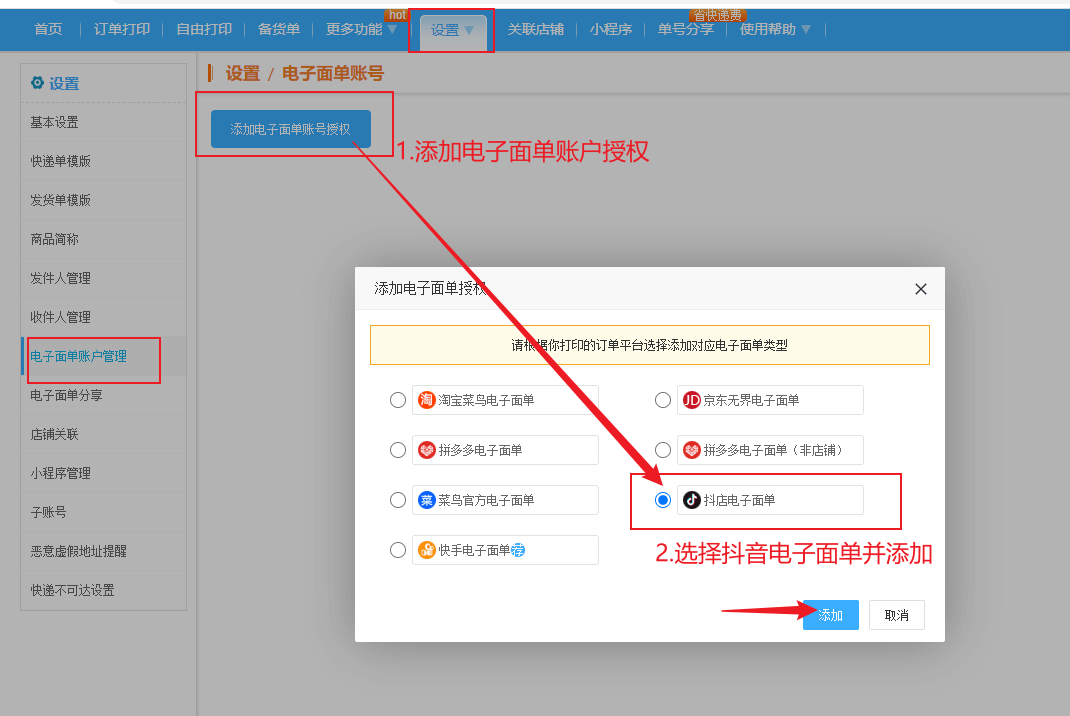1070x716 pixels.
Task: Click the Douyin logo icon
Action: [x=692, y=500]
